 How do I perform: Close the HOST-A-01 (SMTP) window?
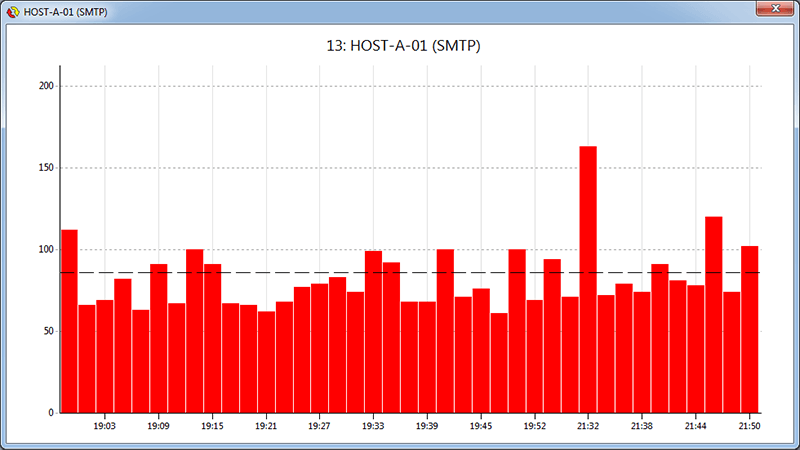[774, 8]
